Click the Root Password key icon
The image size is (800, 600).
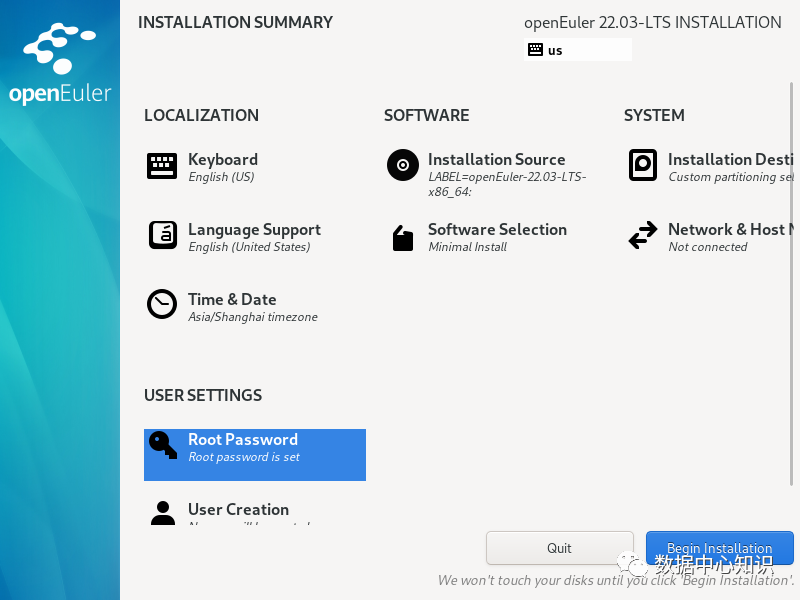point(163,445)
